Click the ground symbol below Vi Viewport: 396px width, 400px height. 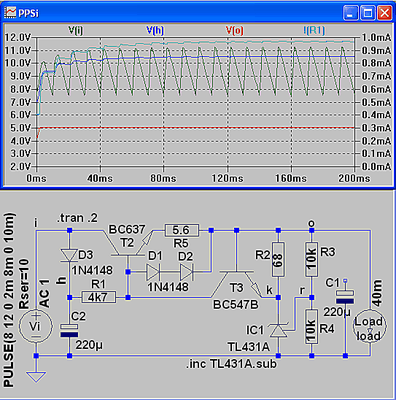[36, 377]
